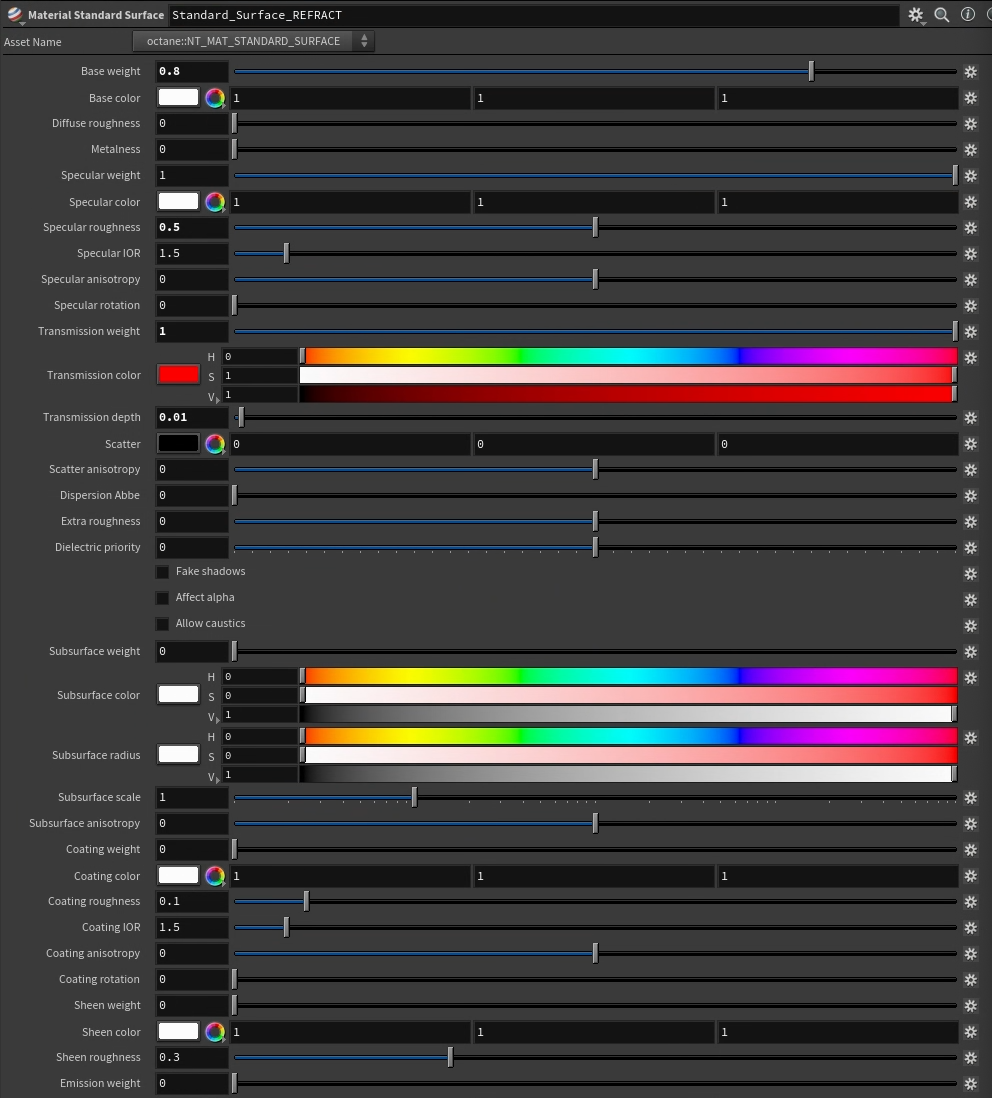
Task: Click the Base weight value field 0.8
Action: tap(191, 71)
